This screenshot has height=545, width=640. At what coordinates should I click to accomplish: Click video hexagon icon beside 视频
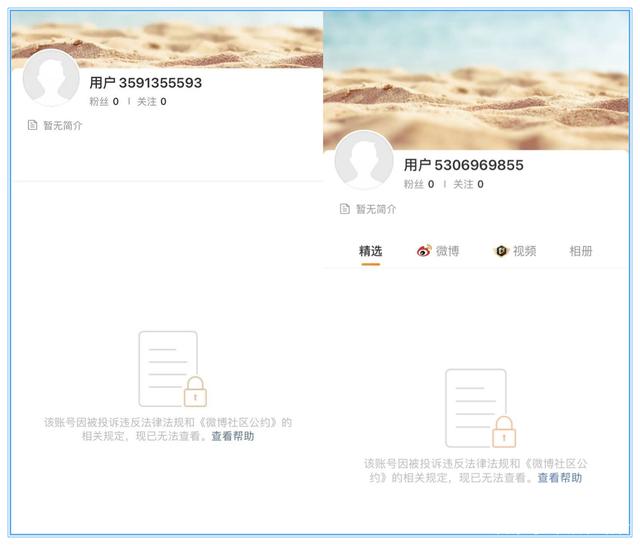[x=501, y=251]
